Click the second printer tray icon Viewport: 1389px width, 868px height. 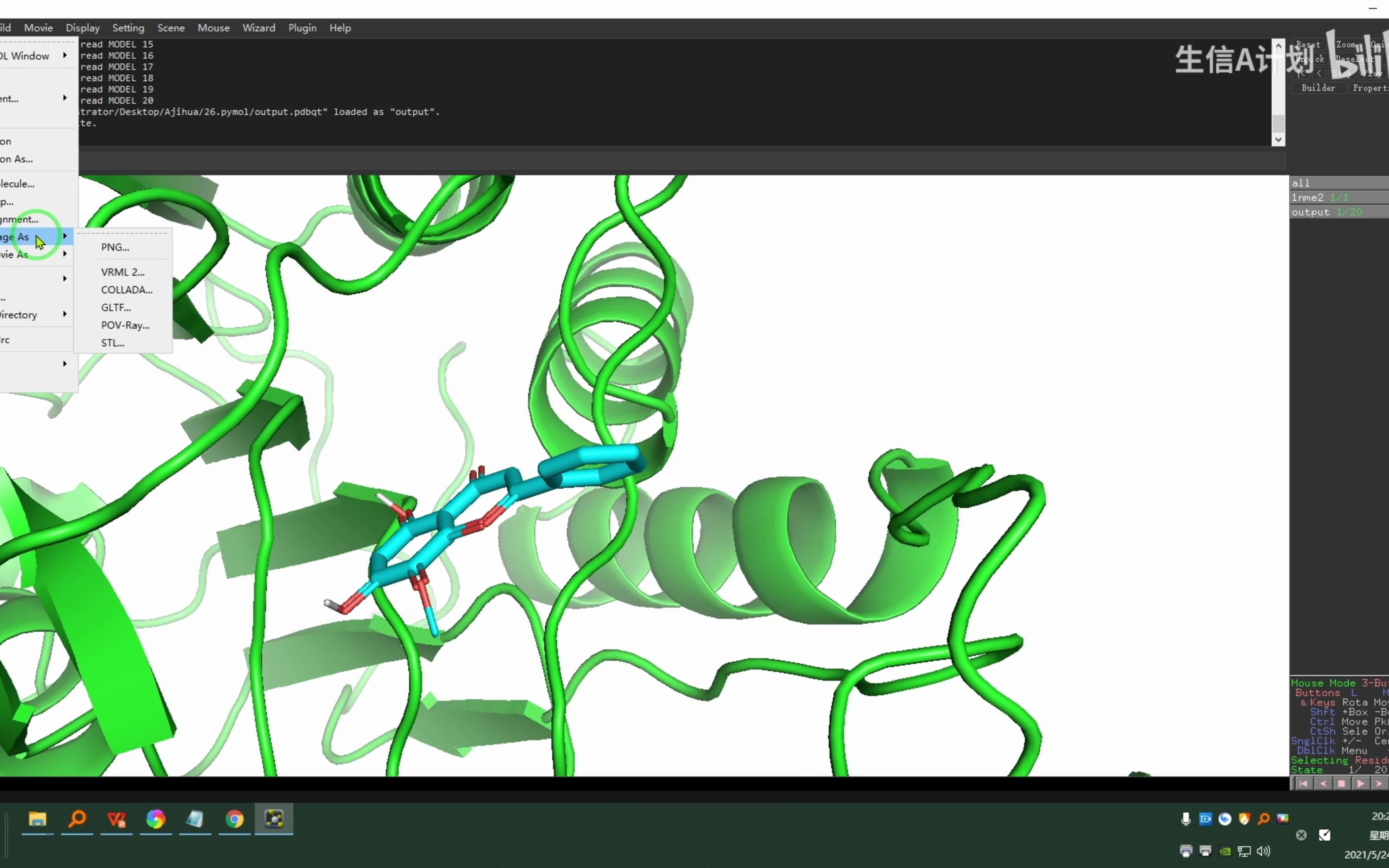(1205, 851)
